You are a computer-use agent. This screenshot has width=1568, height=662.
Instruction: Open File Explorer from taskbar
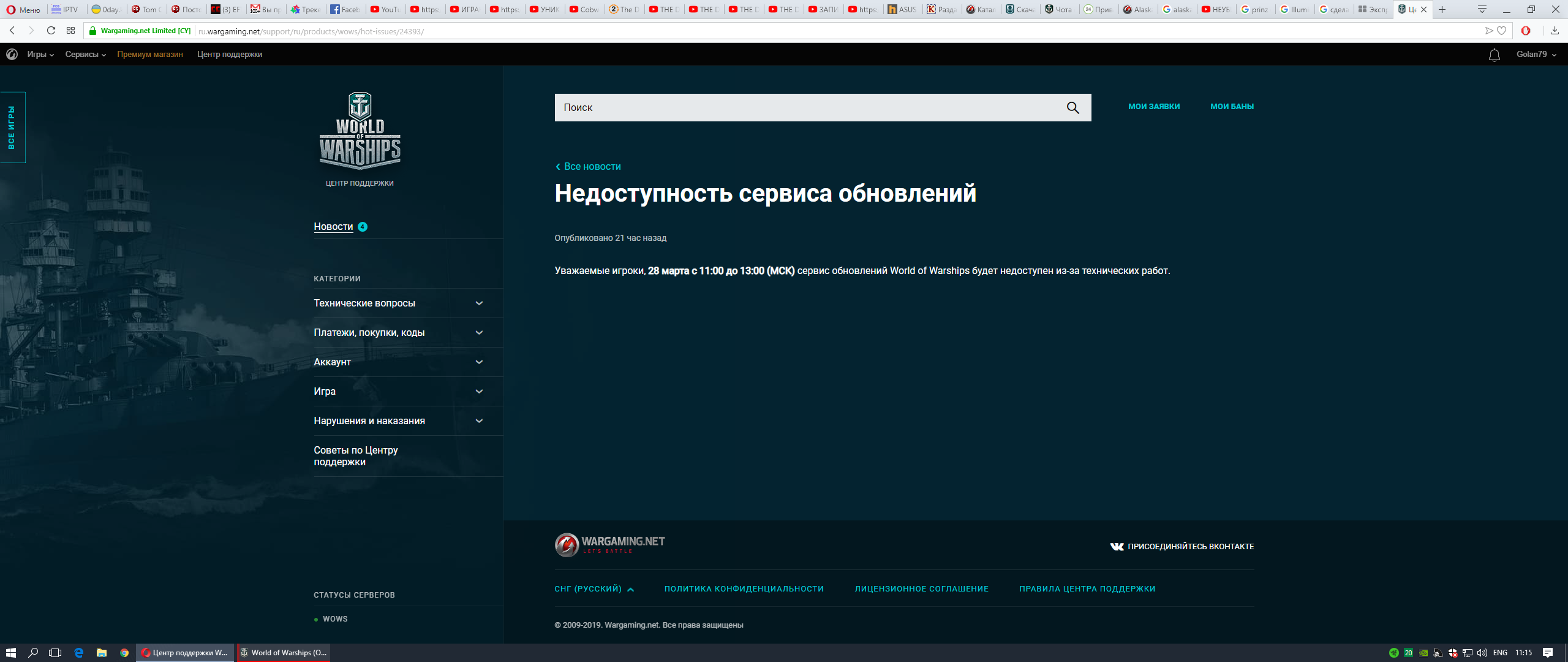pyautogui.click(x=102, y=653)
